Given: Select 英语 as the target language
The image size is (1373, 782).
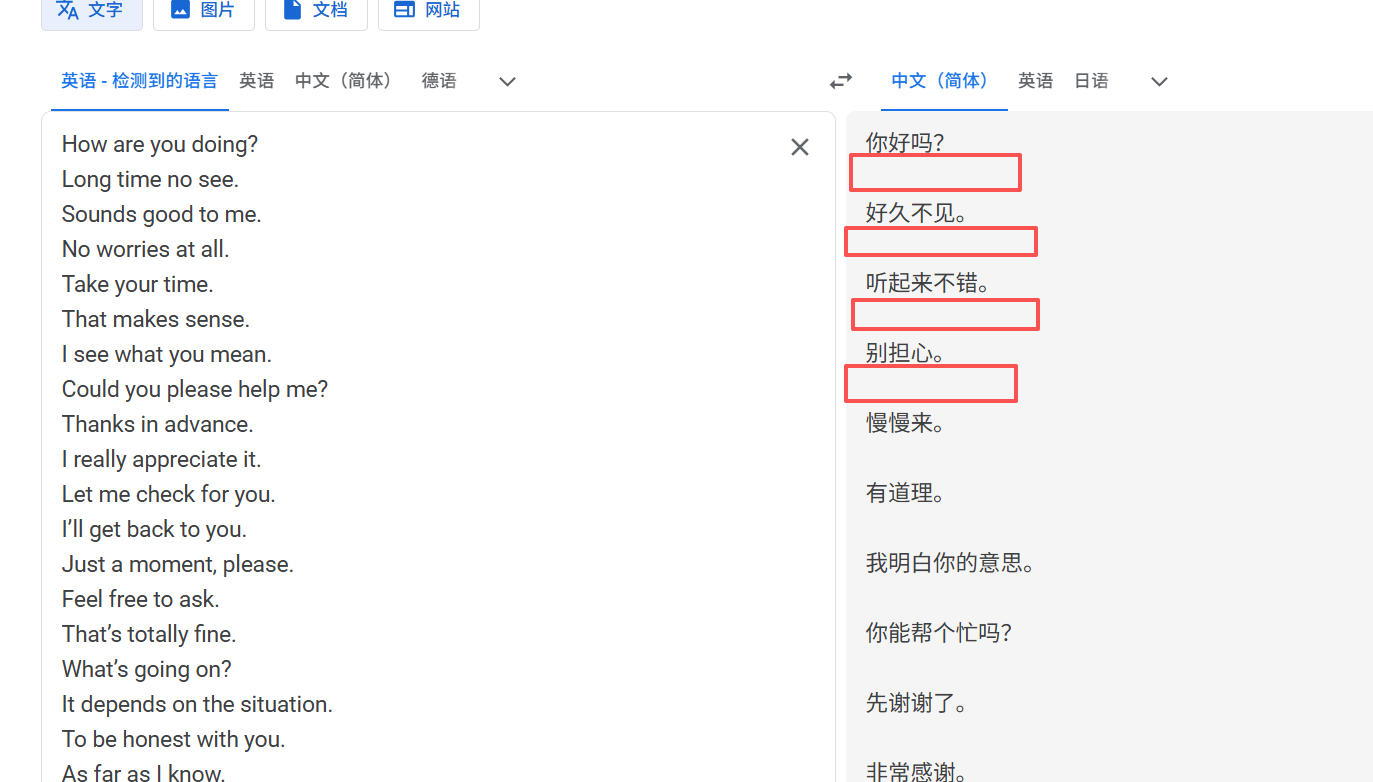Looking at the screenshot, I should click(x=1035, y=81).
